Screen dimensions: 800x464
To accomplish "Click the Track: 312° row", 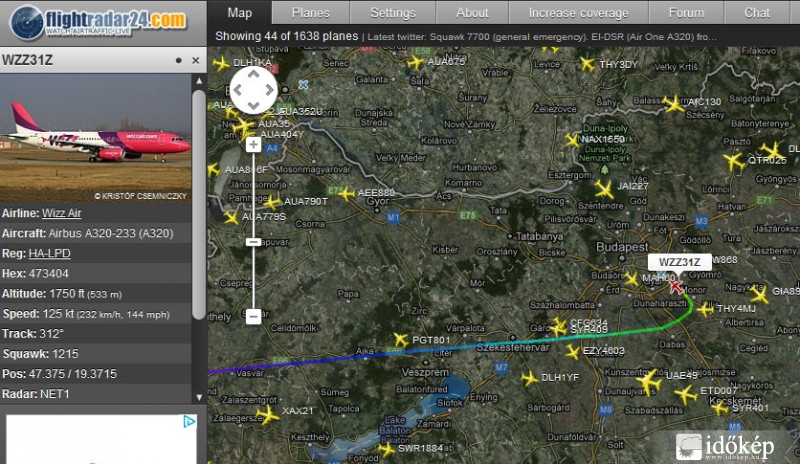I will point(96,334).
